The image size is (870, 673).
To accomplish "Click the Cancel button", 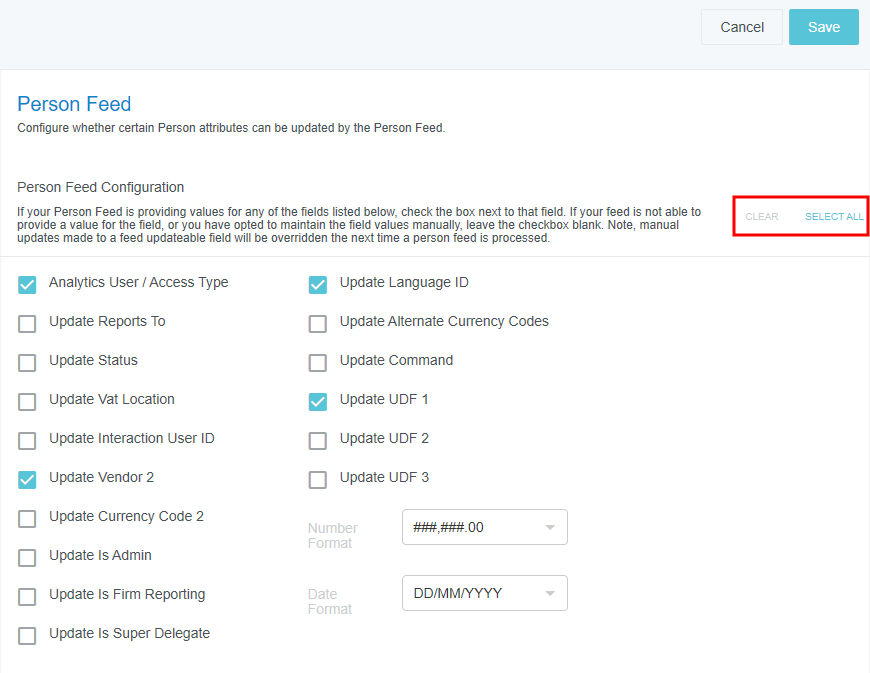I will coord(741,27).
